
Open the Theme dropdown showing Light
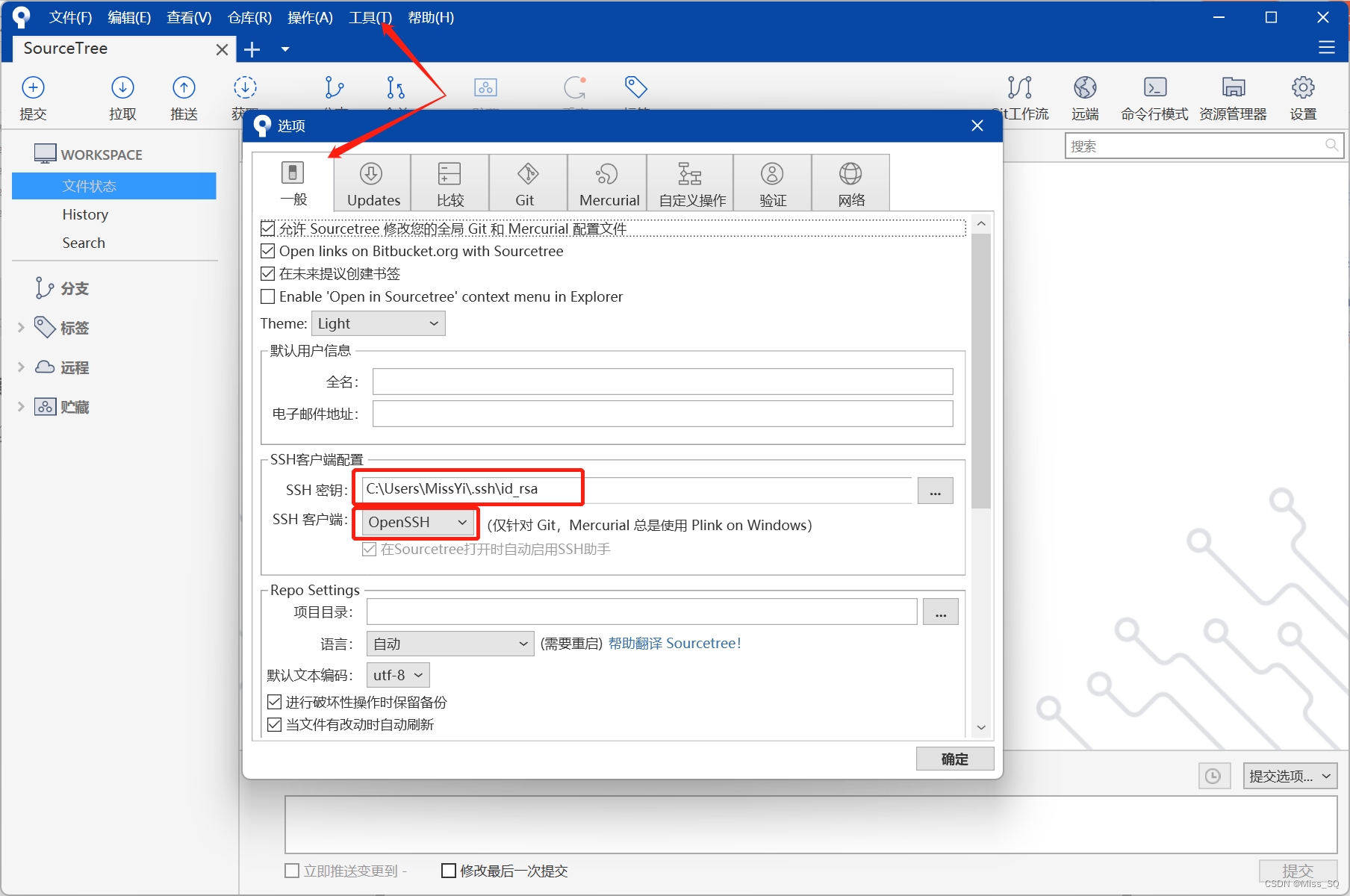[378, 323]
